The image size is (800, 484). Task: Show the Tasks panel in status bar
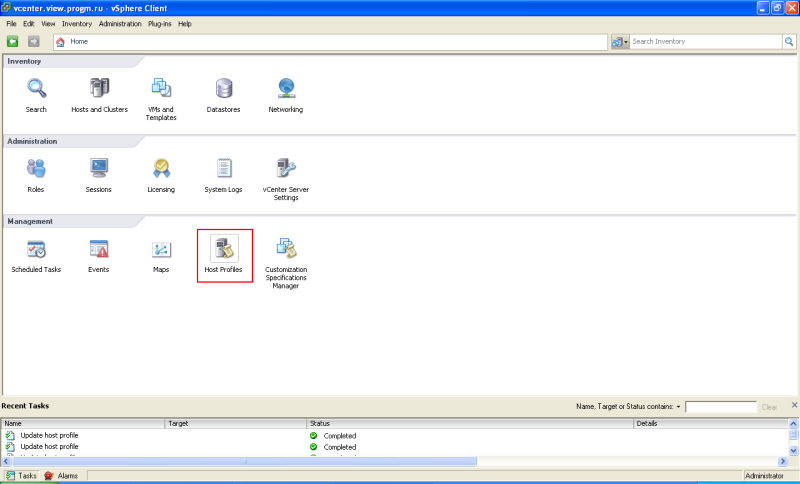coord(21,475)
